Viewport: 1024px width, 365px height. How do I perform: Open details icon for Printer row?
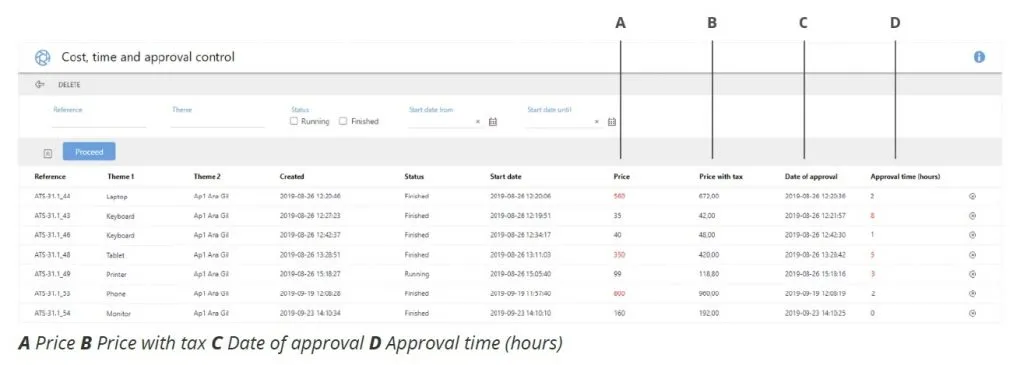972,274
